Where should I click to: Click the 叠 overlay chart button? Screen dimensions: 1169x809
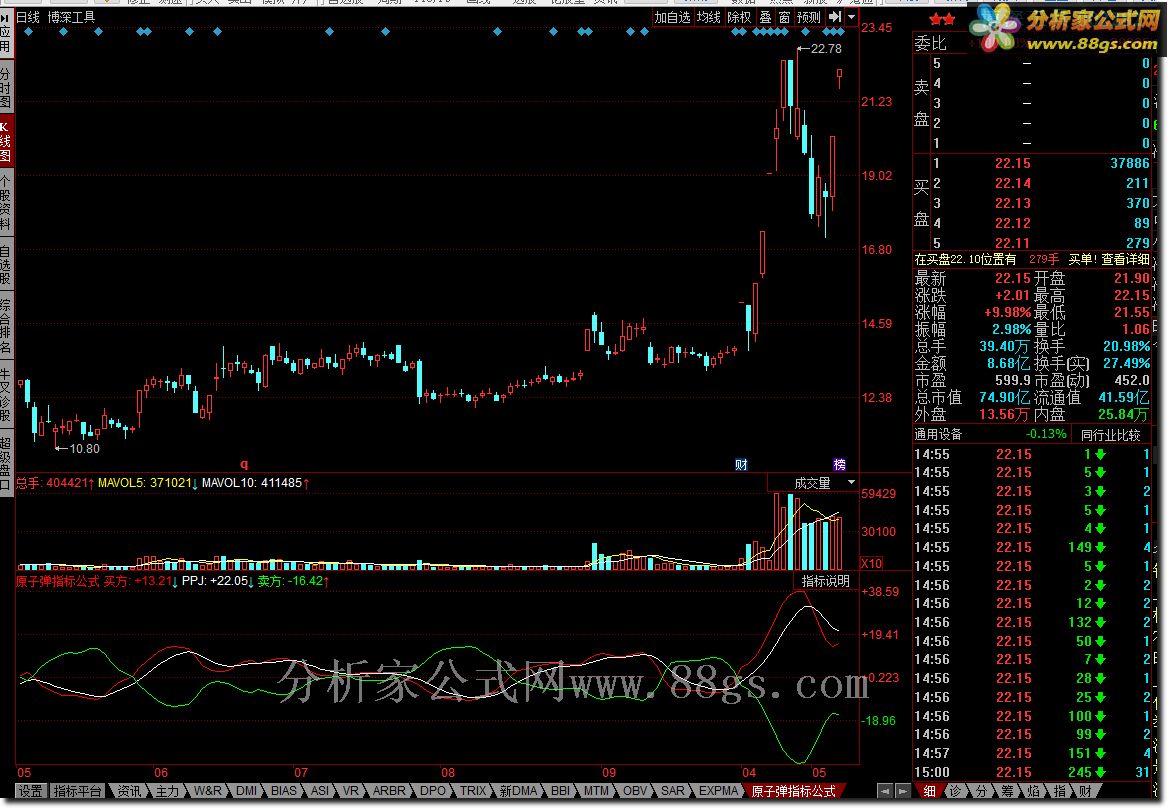tap(766, 17)
